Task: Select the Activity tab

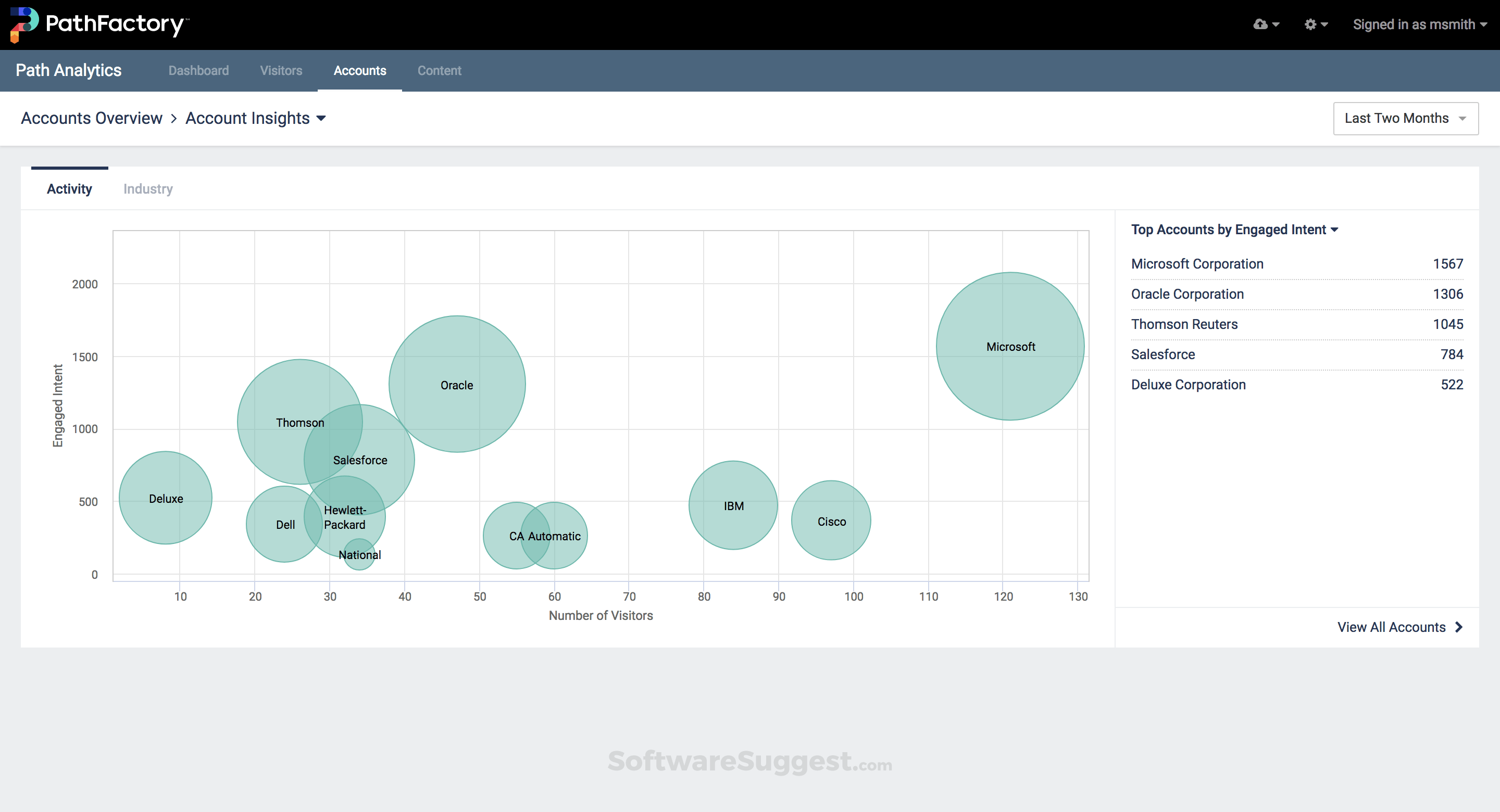Action: point(69,188)
